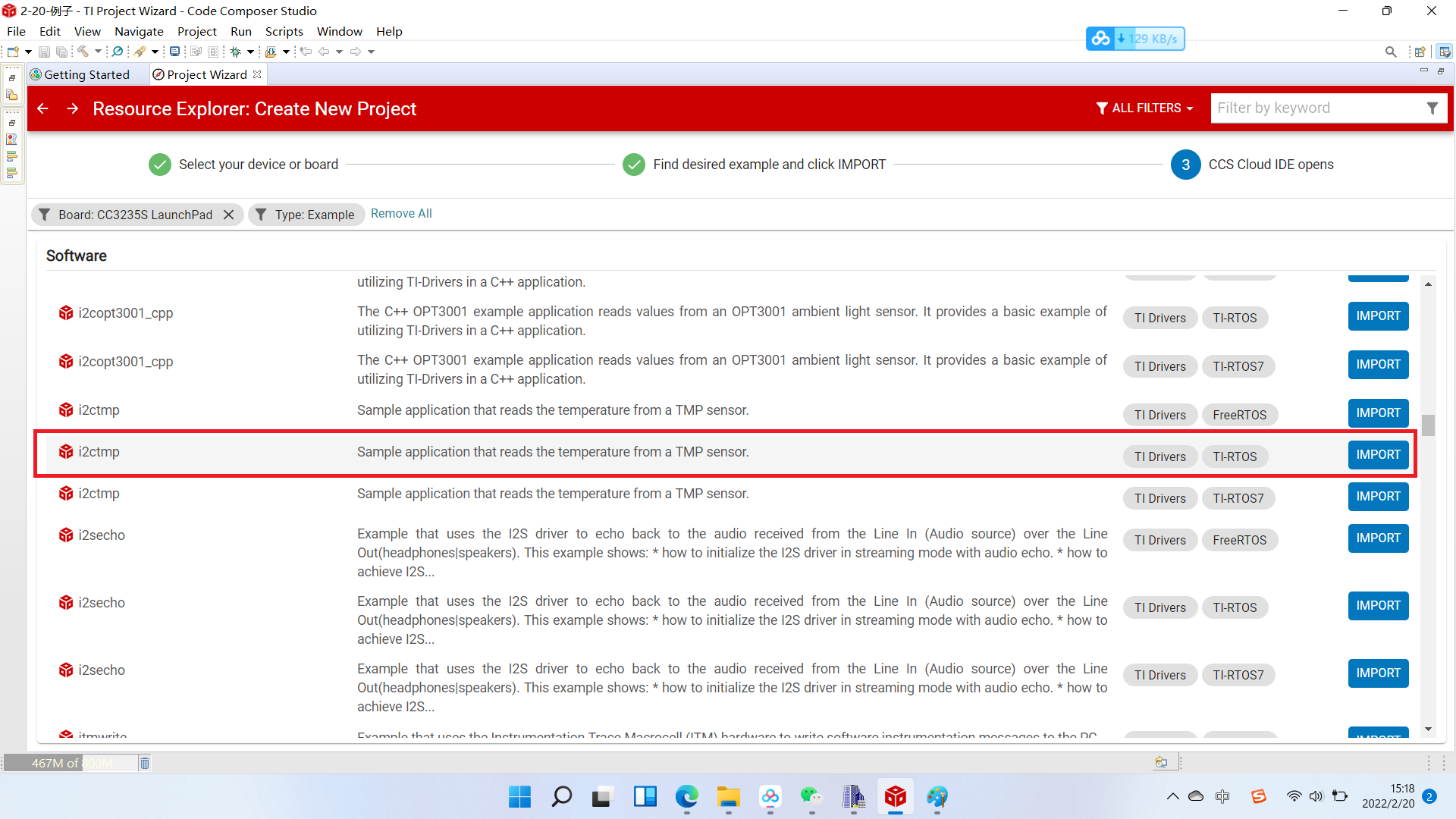Remove the Board: CC3235S LaunchPad filter
1456x819 pixels.
pyautogui.click(x=228, y=215)
